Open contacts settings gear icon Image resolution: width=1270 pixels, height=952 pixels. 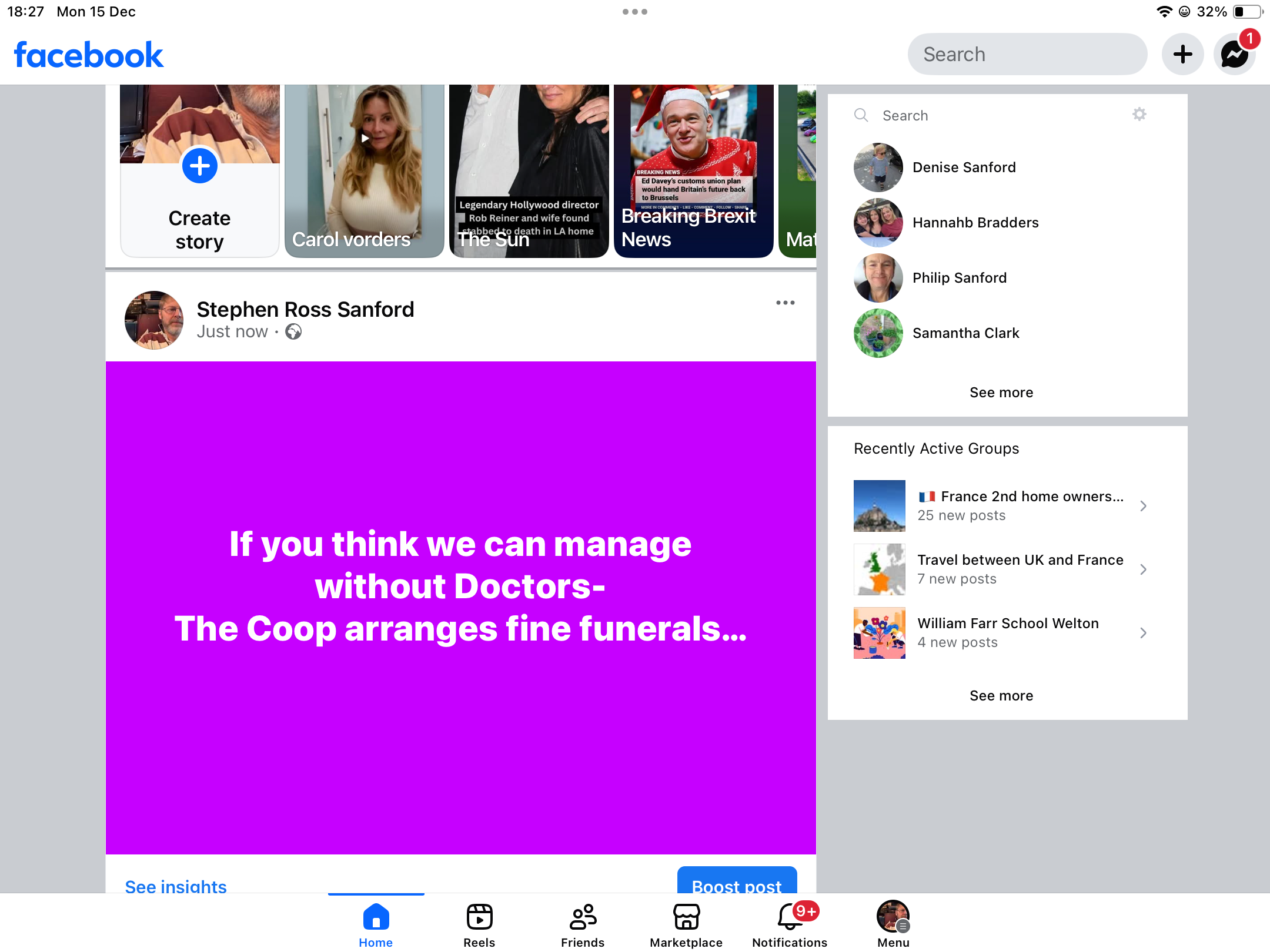(x=1139, y=114)
